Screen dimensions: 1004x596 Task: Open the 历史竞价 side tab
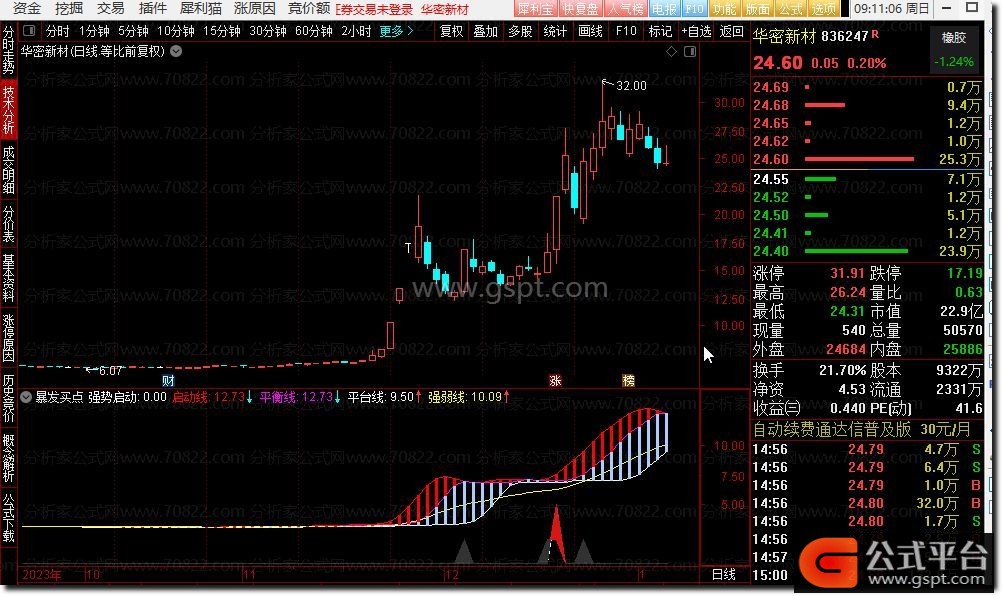pos(8,398)
